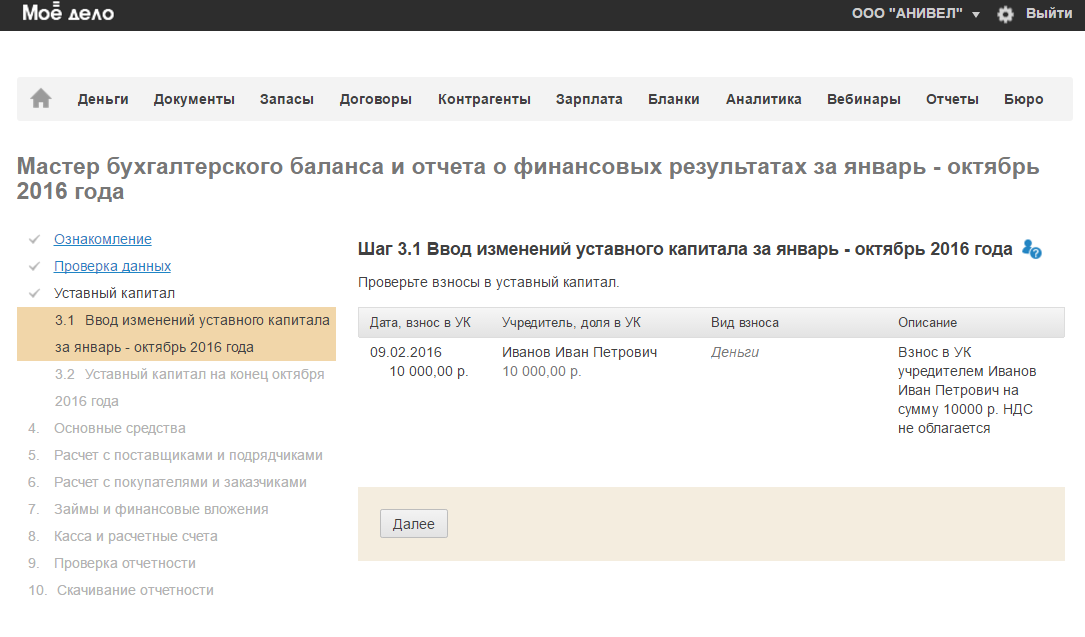Open the Отчеты menu
This screenshot has width=1085, height=637.
point(952,99)
